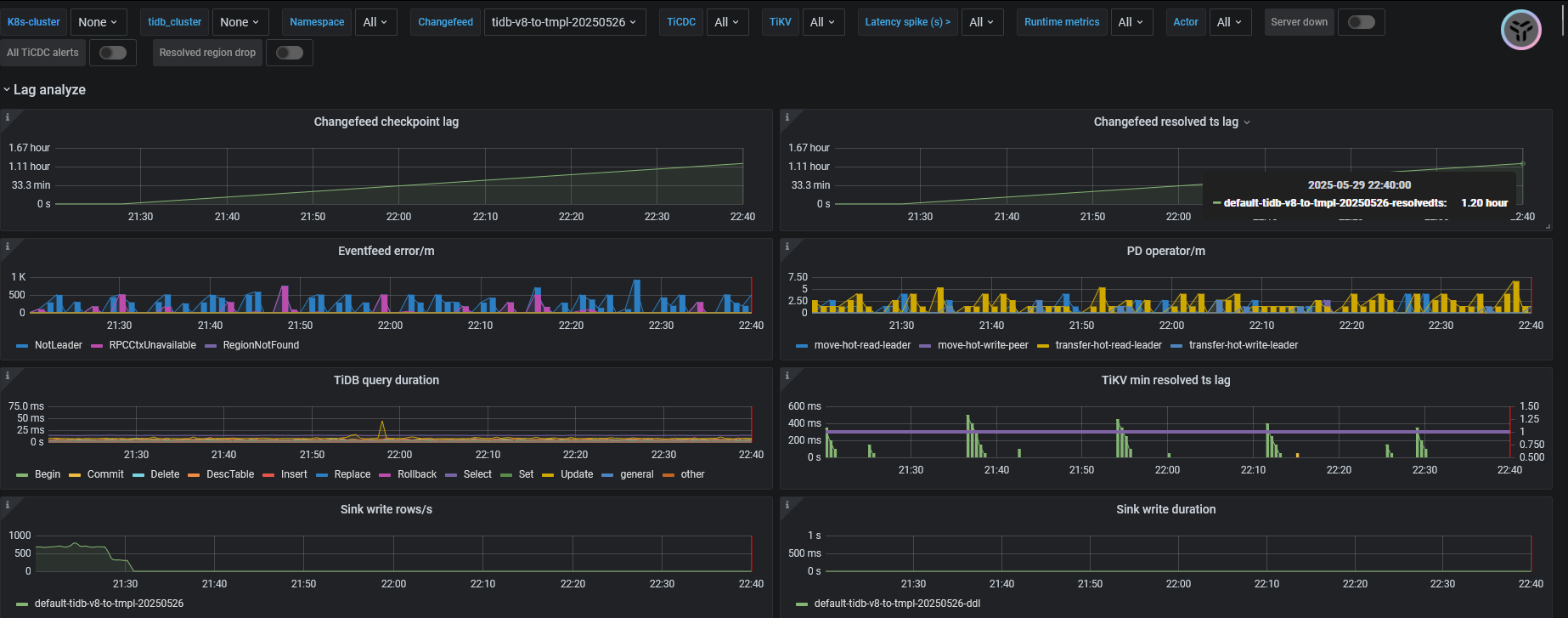The height and width of the screenshot is (618, 1568).
Task: Open the user avatar icon at top right
Action: 1520,31
